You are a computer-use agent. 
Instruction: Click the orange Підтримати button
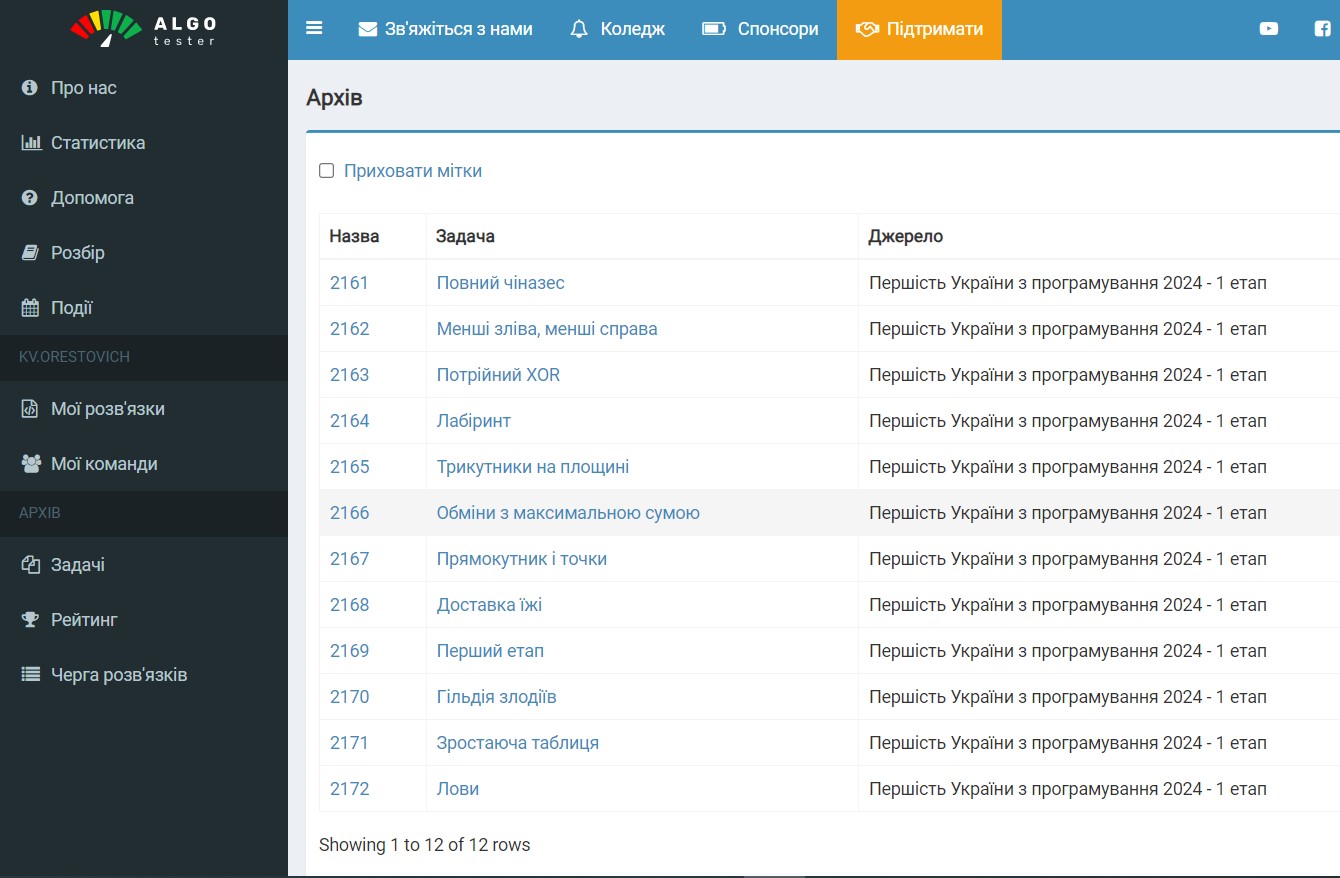point(919,29)
